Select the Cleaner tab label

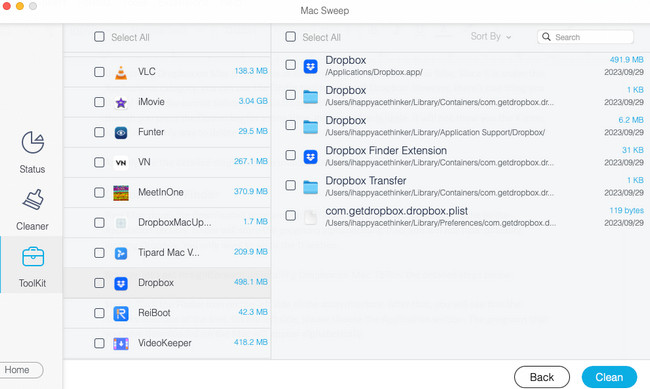pyautogui.click(x=32, y=226)
